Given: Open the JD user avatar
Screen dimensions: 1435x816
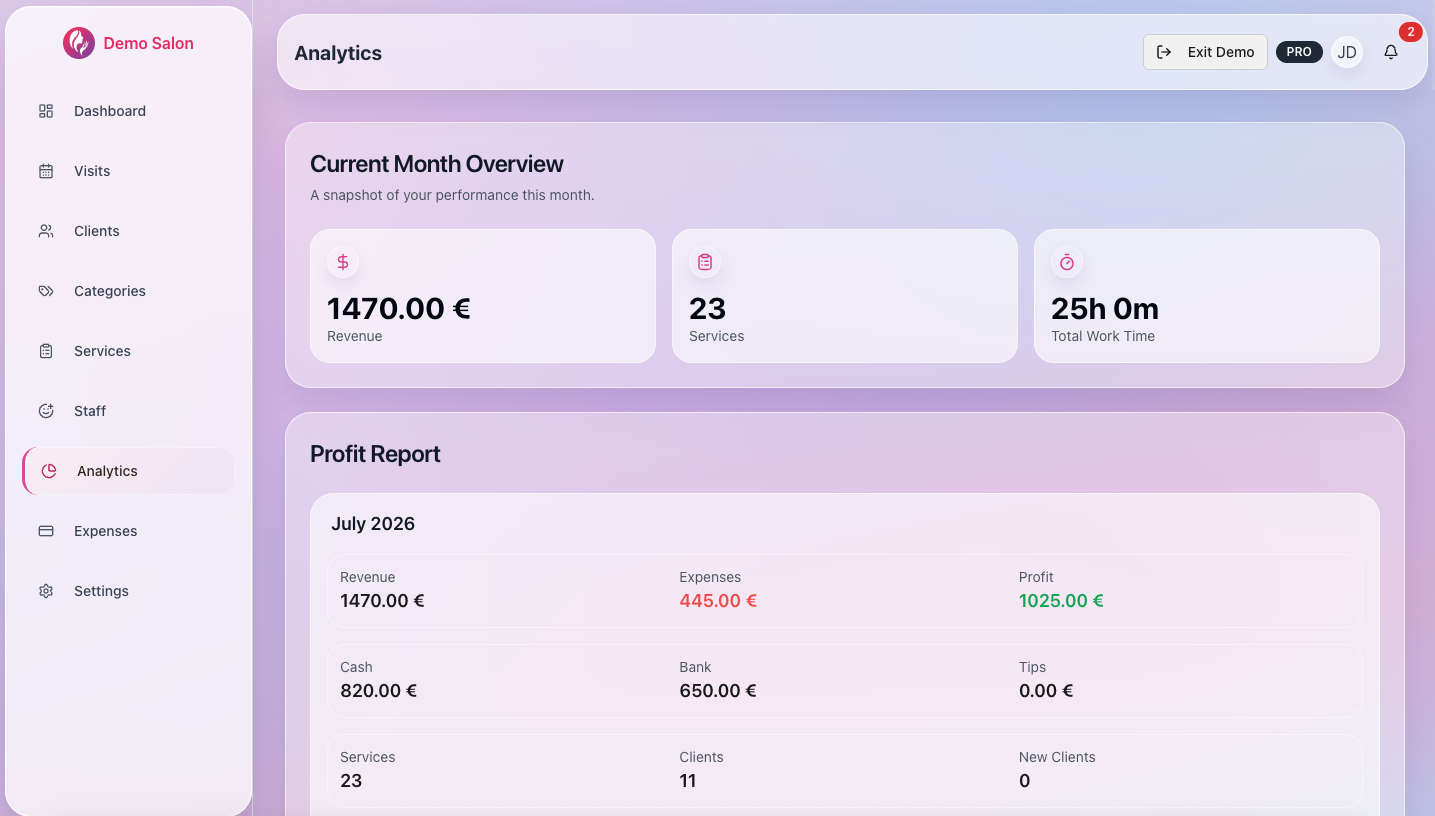Looking at the screenshot, I should pyautogui.click(x=1347, y=52).
